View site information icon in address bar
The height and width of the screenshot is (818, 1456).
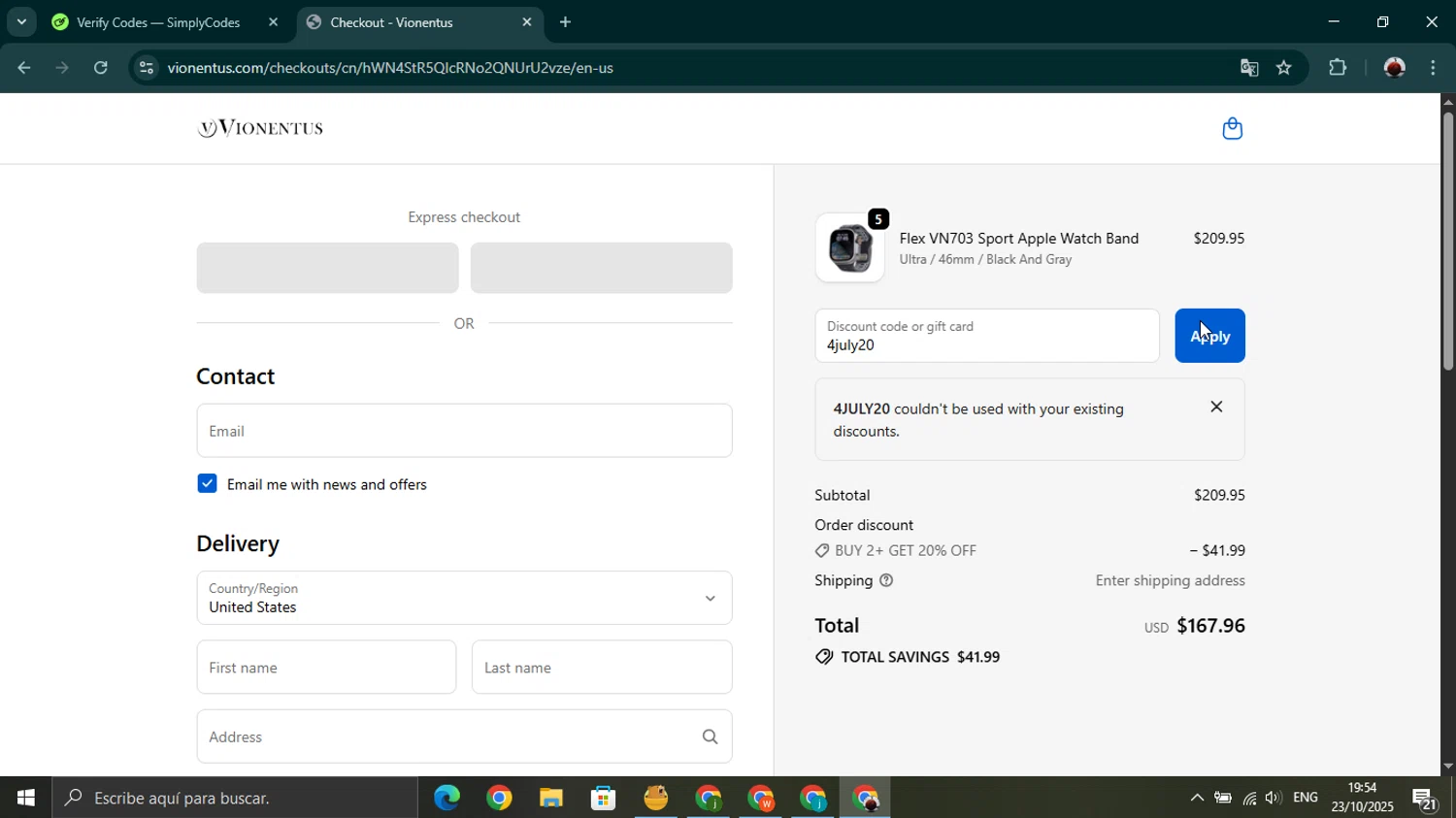coord(146,68)
